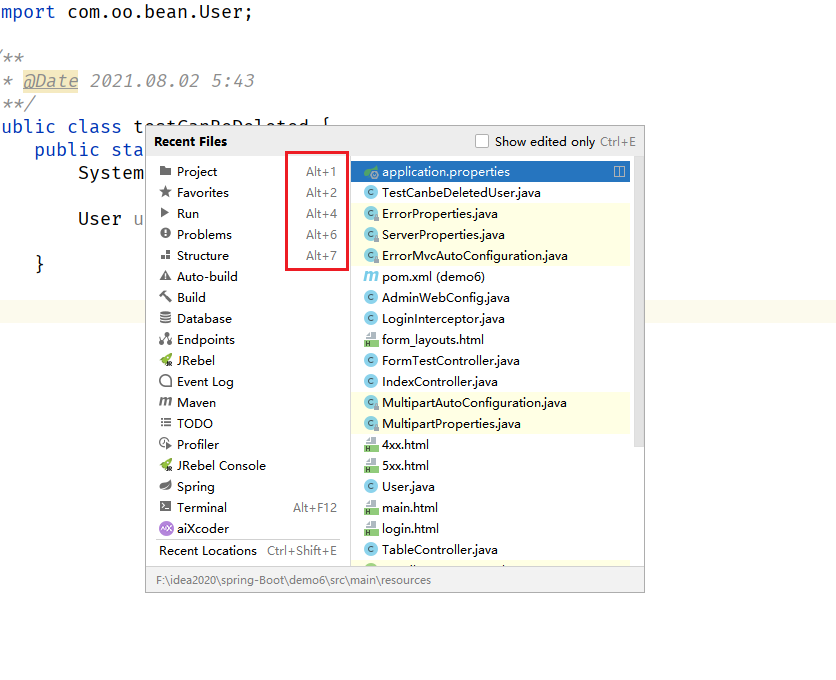Click the aiXcoder purple icon
The image size is (836, 680).
point(166,528)
